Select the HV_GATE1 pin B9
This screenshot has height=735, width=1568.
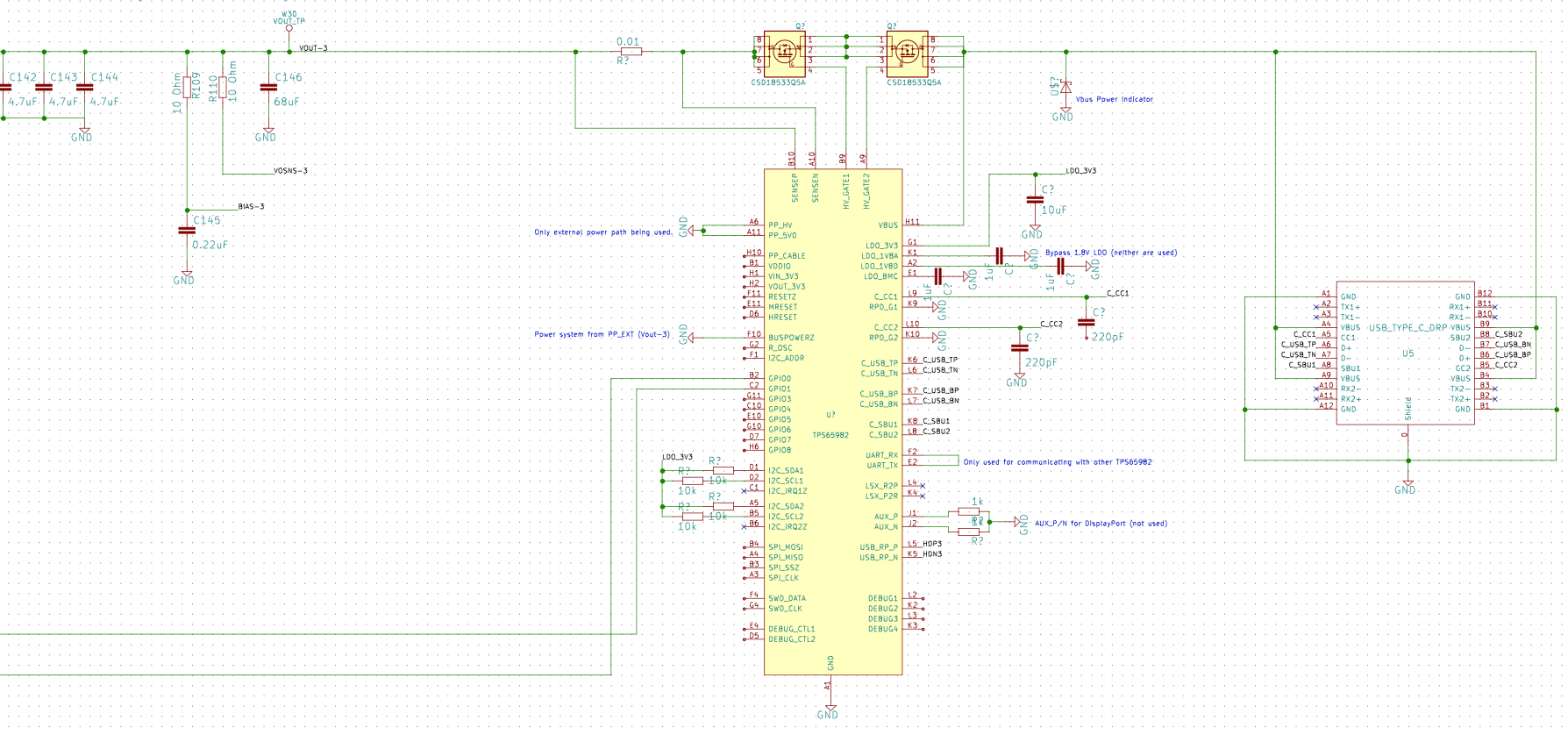coord(844,159)
